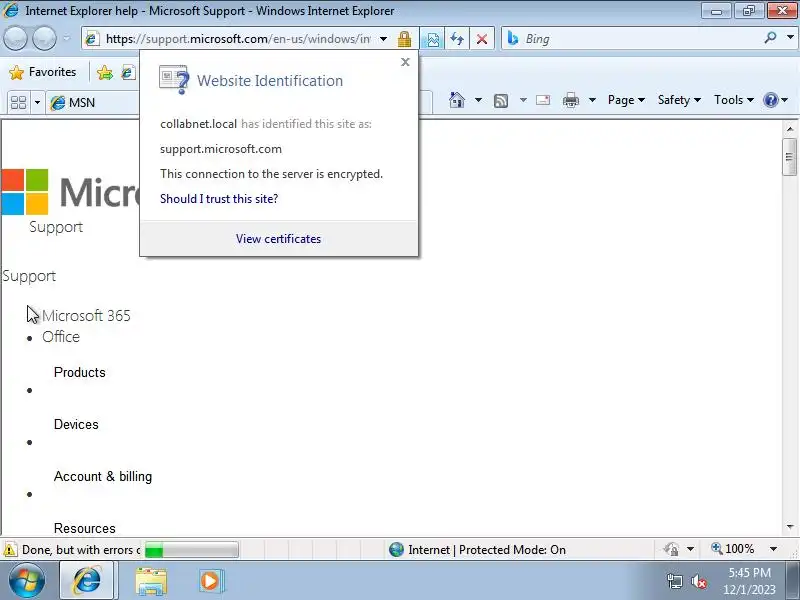Open the zoom level dropdown arrow

[773, 549]
